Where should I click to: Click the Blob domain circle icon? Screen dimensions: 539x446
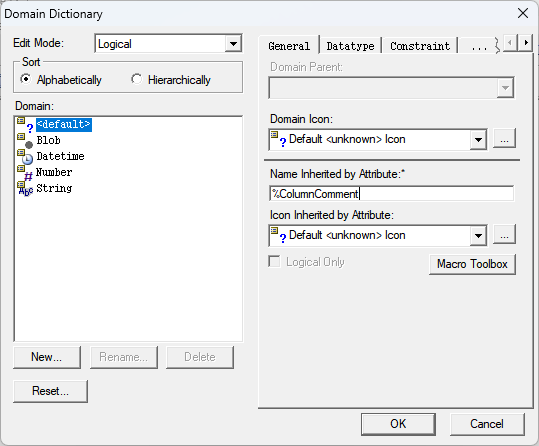pyautogui.click(x=25, y=141)
